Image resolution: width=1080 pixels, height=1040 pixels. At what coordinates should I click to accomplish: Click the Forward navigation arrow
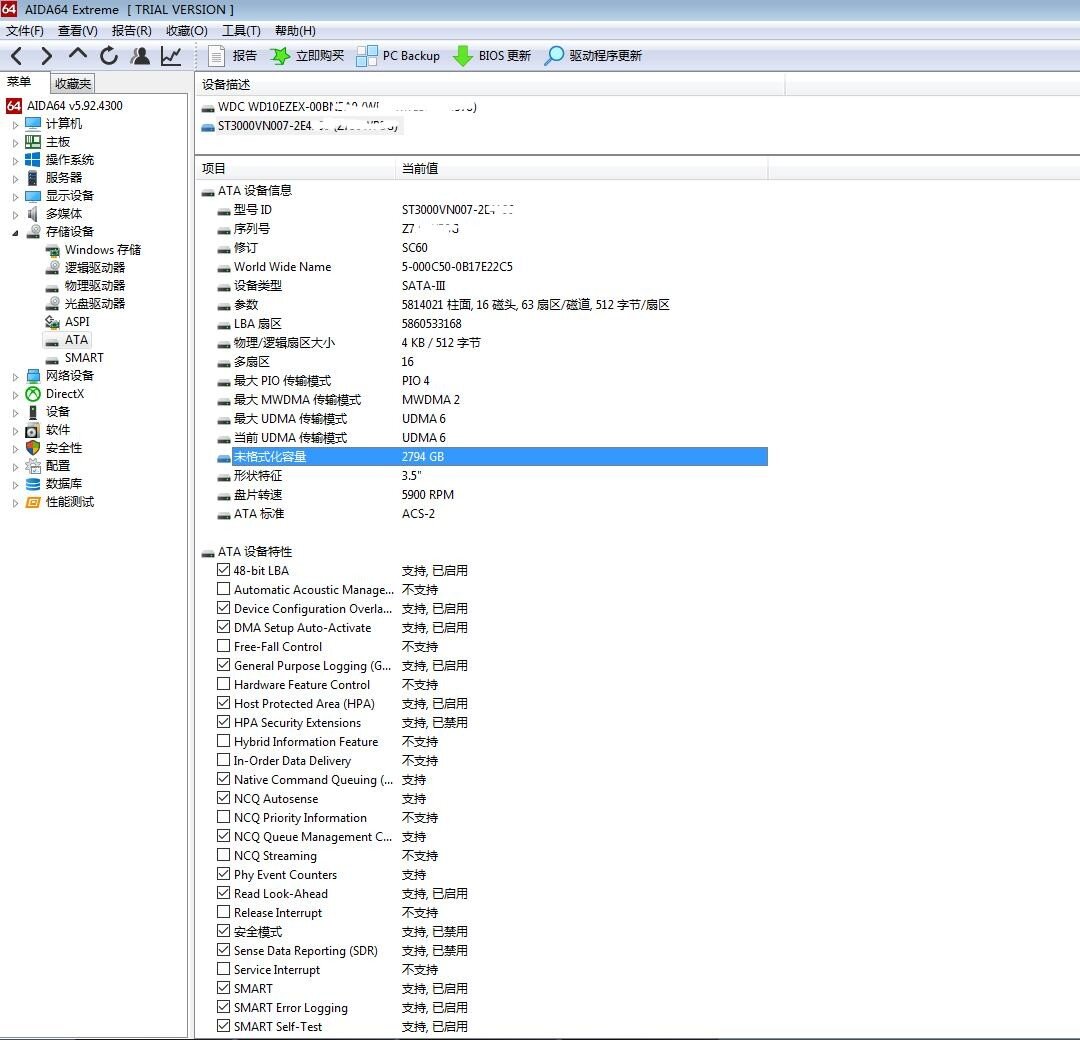tap(47, 56)
